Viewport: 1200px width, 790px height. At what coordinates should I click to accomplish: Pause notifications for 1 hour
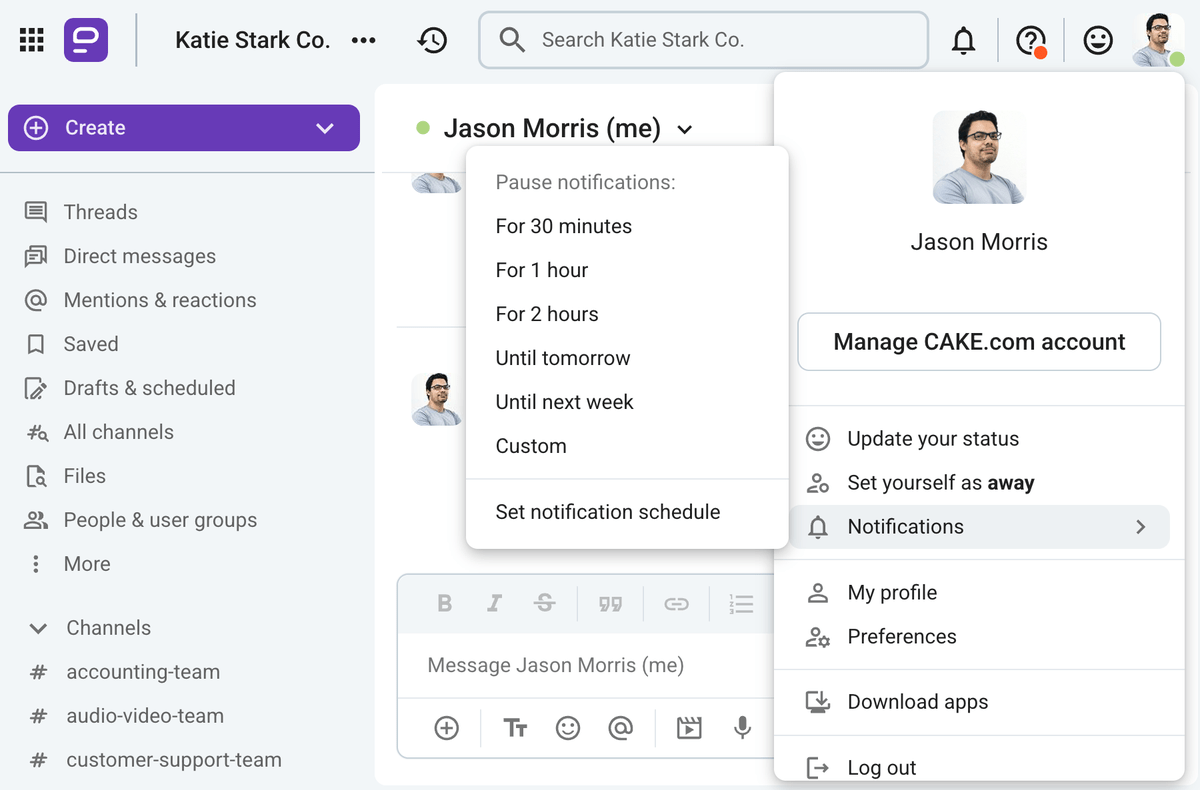pos(541,269)
